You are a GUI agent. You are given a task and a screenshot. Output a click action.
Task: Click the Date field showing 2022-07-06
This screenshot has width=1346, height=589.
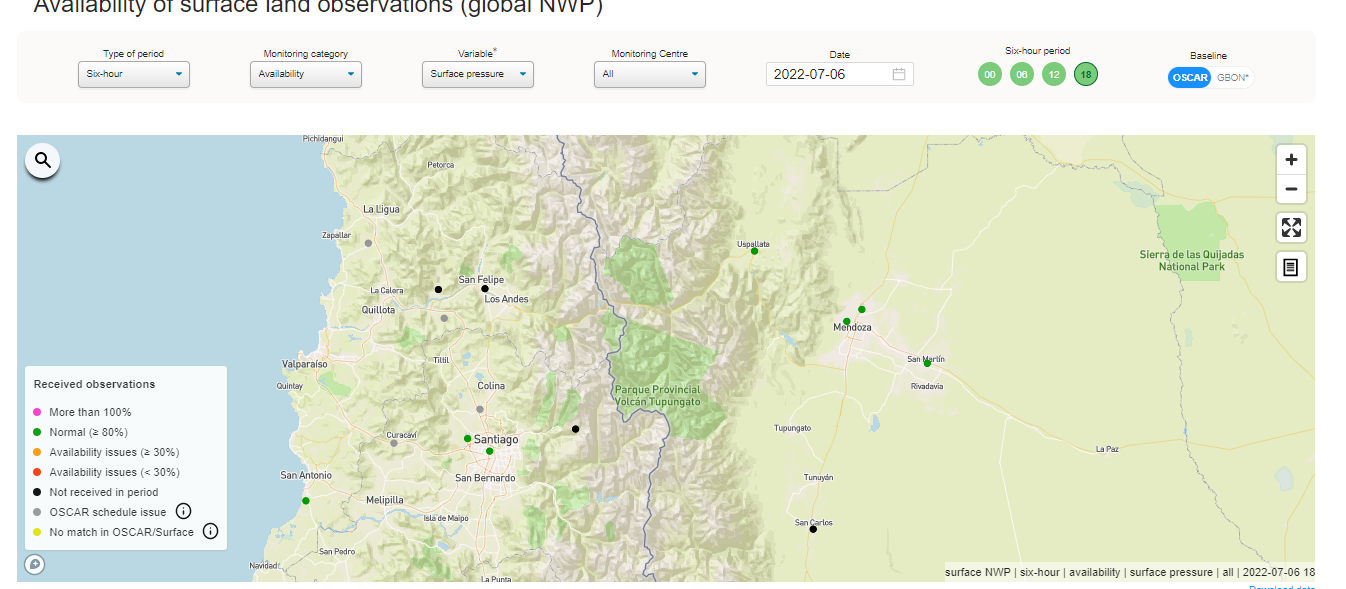pos(840,74)
